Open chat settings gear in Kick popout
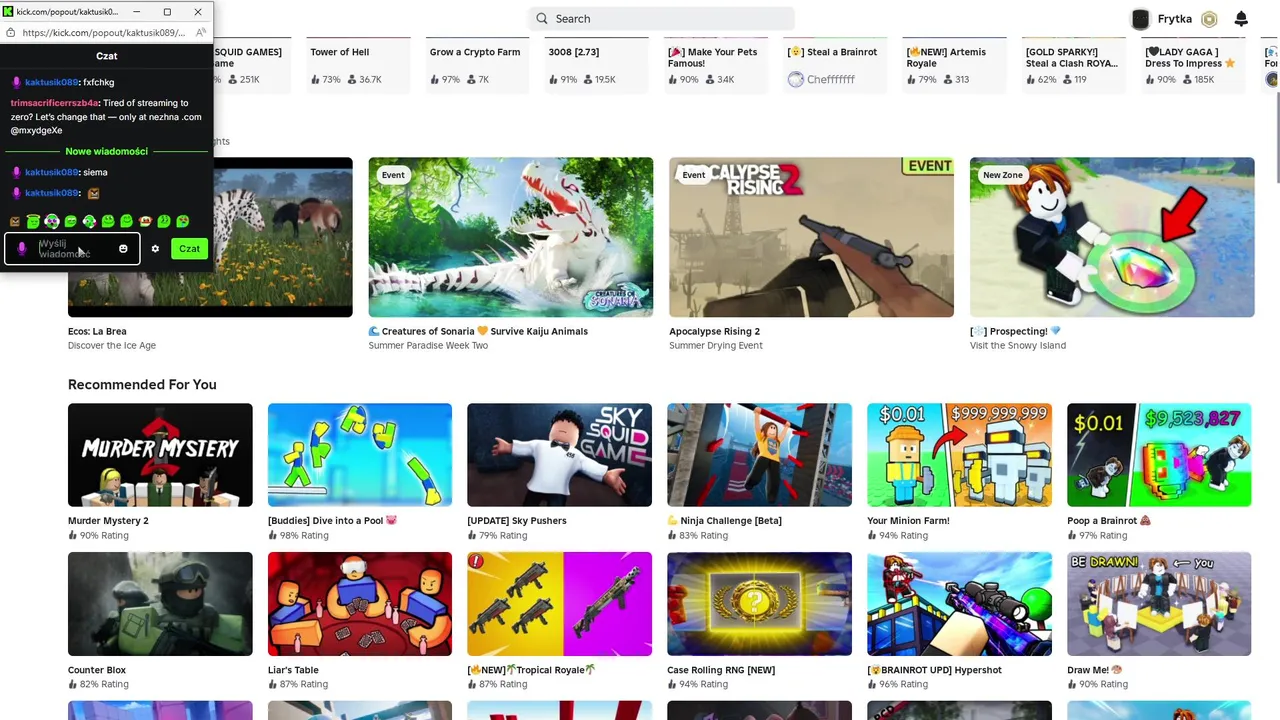Image resolution: width=1280 pixels, height=720 pixels. click(155, 249)
